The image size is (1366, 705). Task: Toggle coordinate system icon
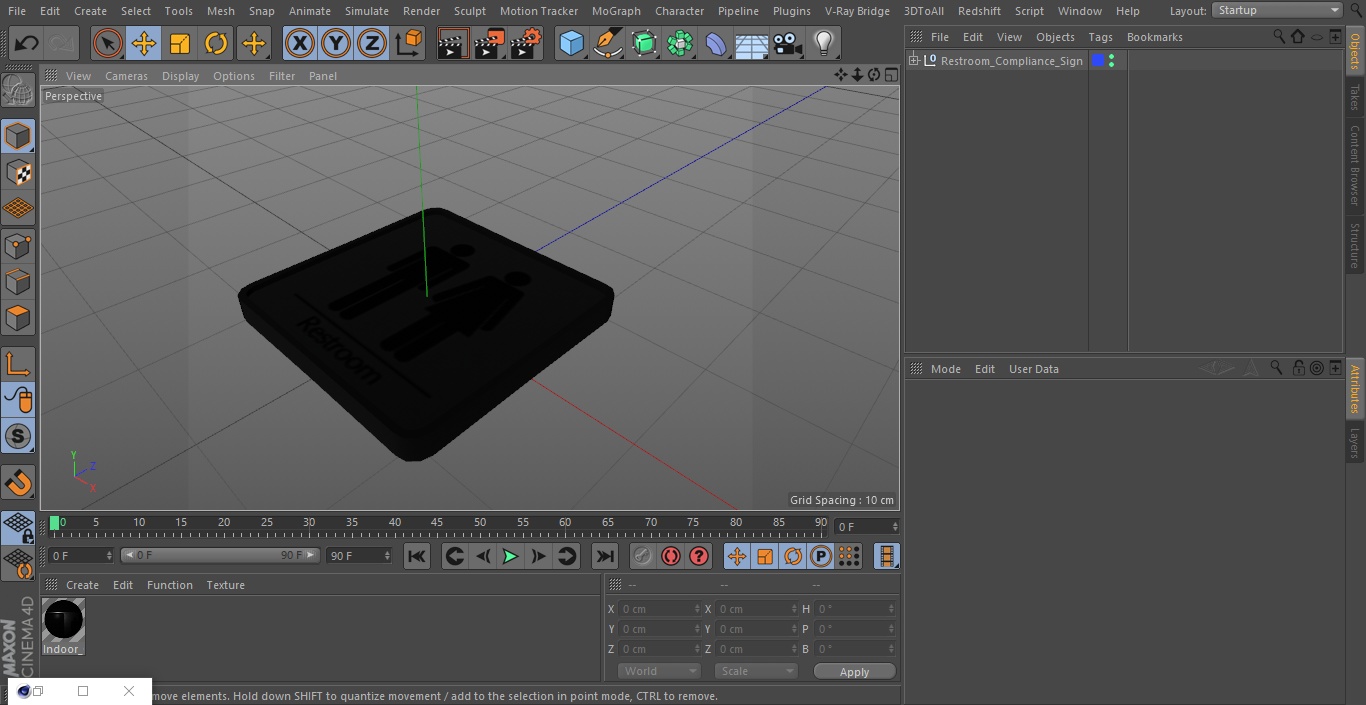click(409, 43)
